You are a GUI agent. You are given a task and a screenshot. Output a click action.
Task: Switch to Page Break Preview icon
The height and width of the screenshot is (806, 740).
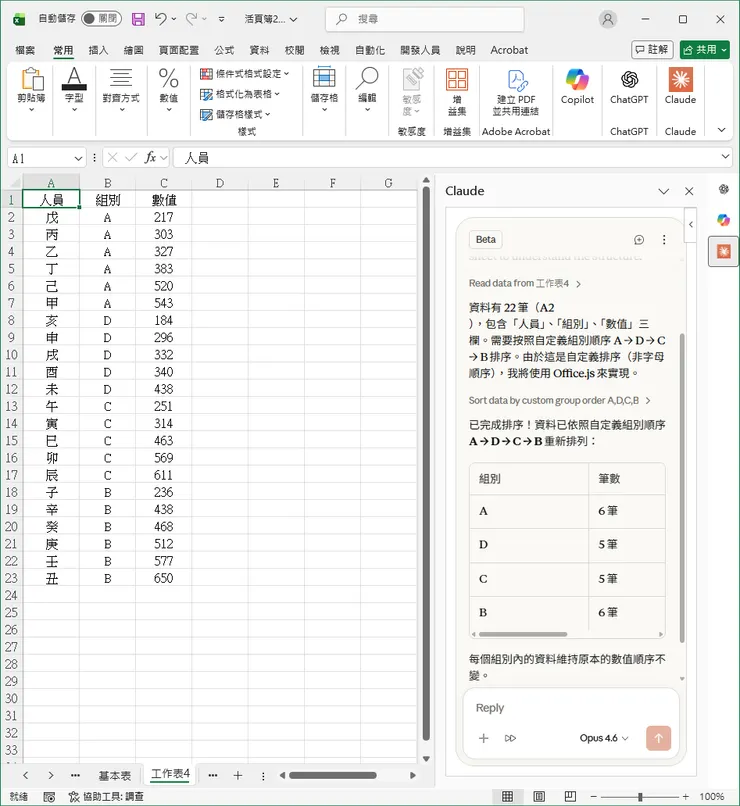click(570, 796)
